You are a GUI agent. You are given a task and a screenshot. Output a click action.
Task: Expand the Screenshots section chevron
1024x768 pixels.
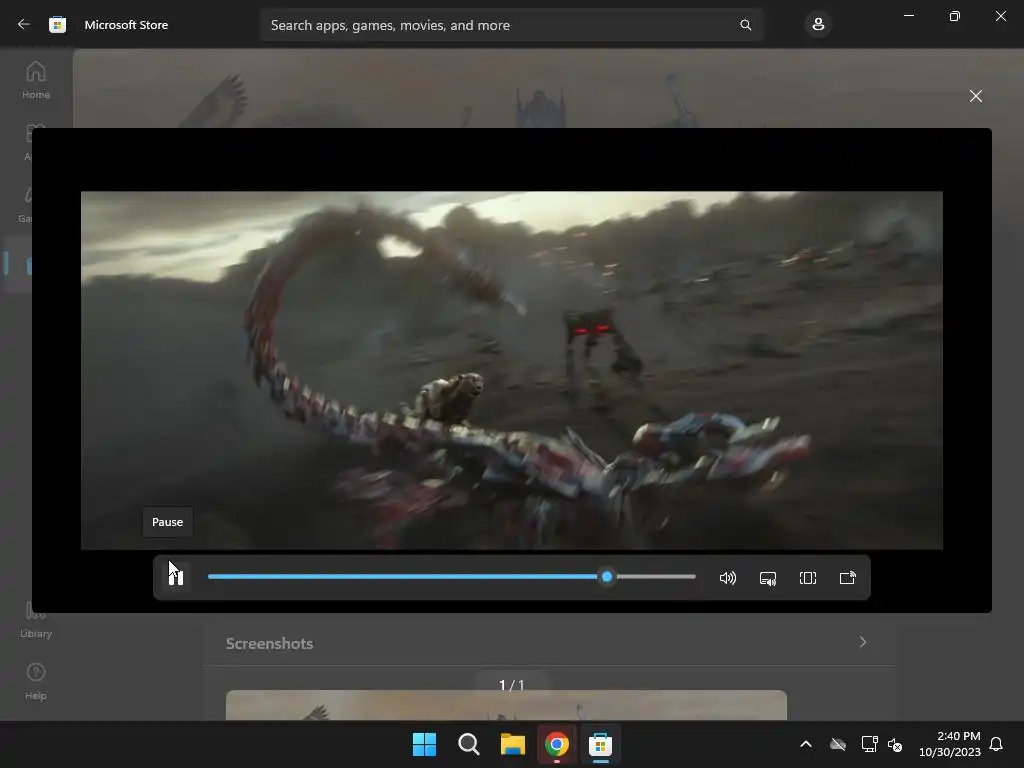tap(863, 643)
